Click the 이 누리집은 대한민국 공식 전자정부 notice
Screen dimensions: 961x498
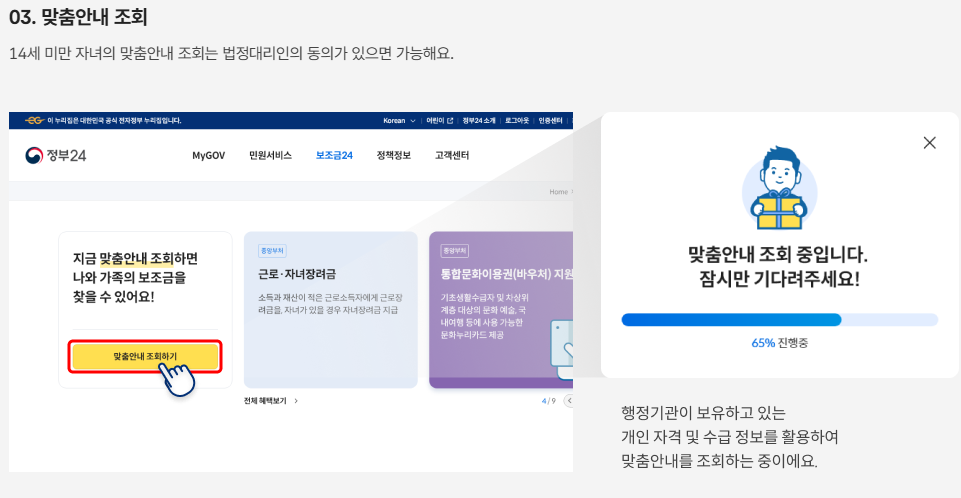pyautogui.click(x=114, y=121)
